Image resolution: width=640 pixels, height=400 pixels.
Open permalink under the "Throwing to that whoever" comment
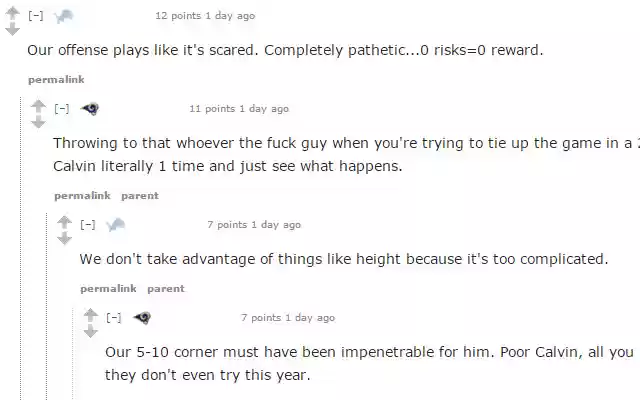(81, 195)
